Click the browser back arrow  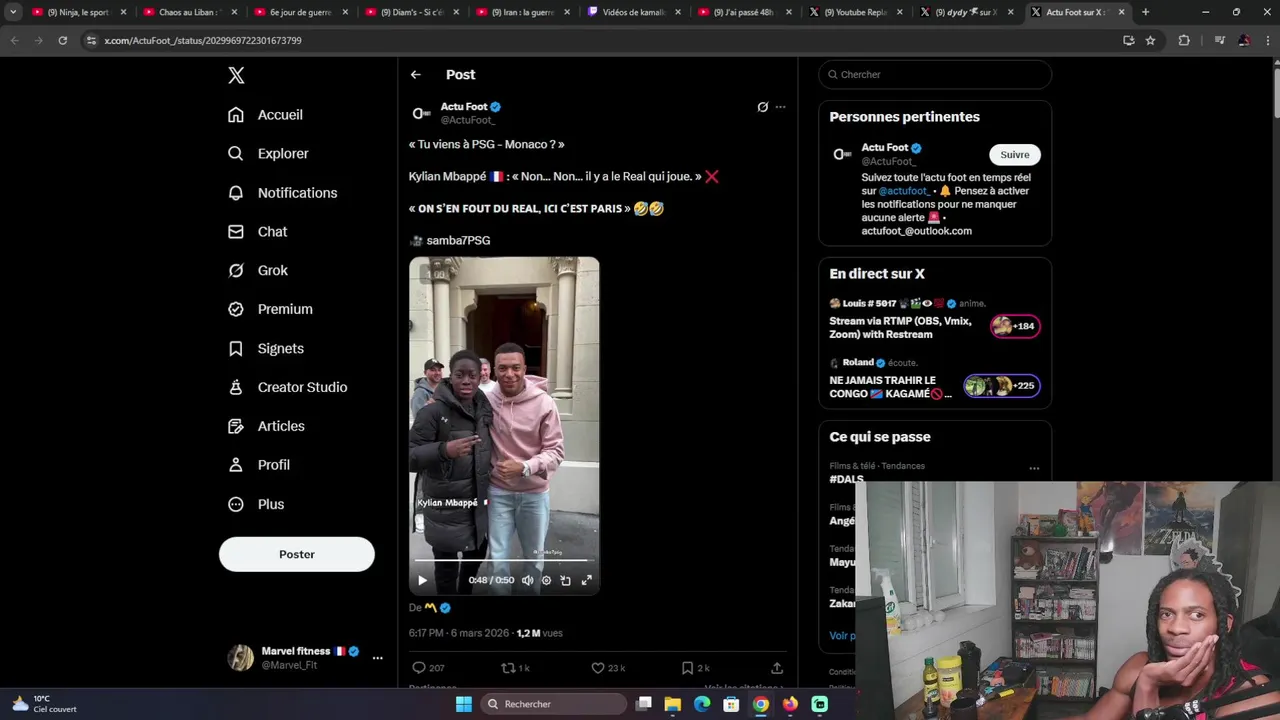tap(14, 41)
